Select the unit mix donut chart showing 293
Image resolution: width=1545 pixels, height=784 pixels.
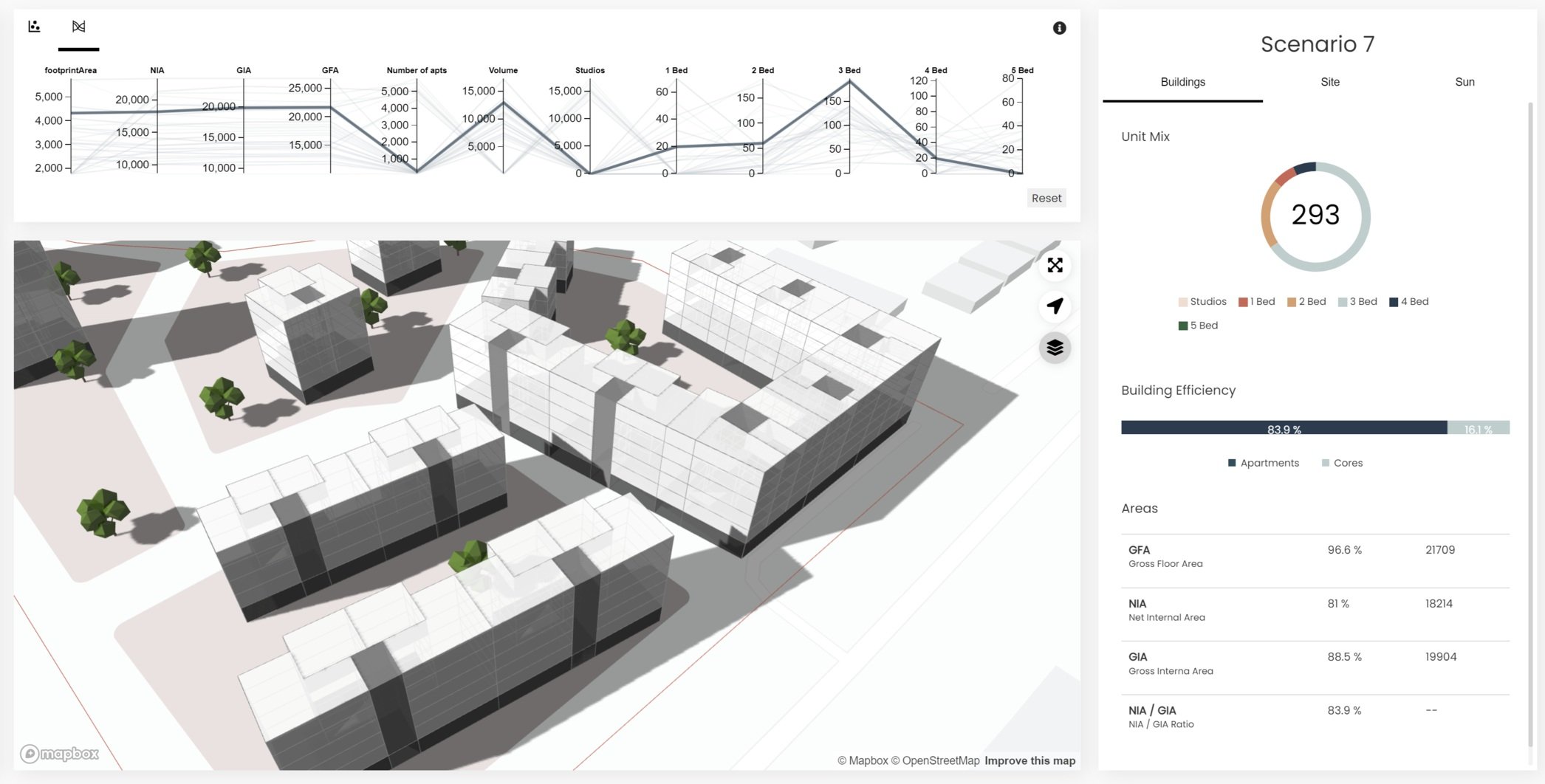(x=1316, y=215)
